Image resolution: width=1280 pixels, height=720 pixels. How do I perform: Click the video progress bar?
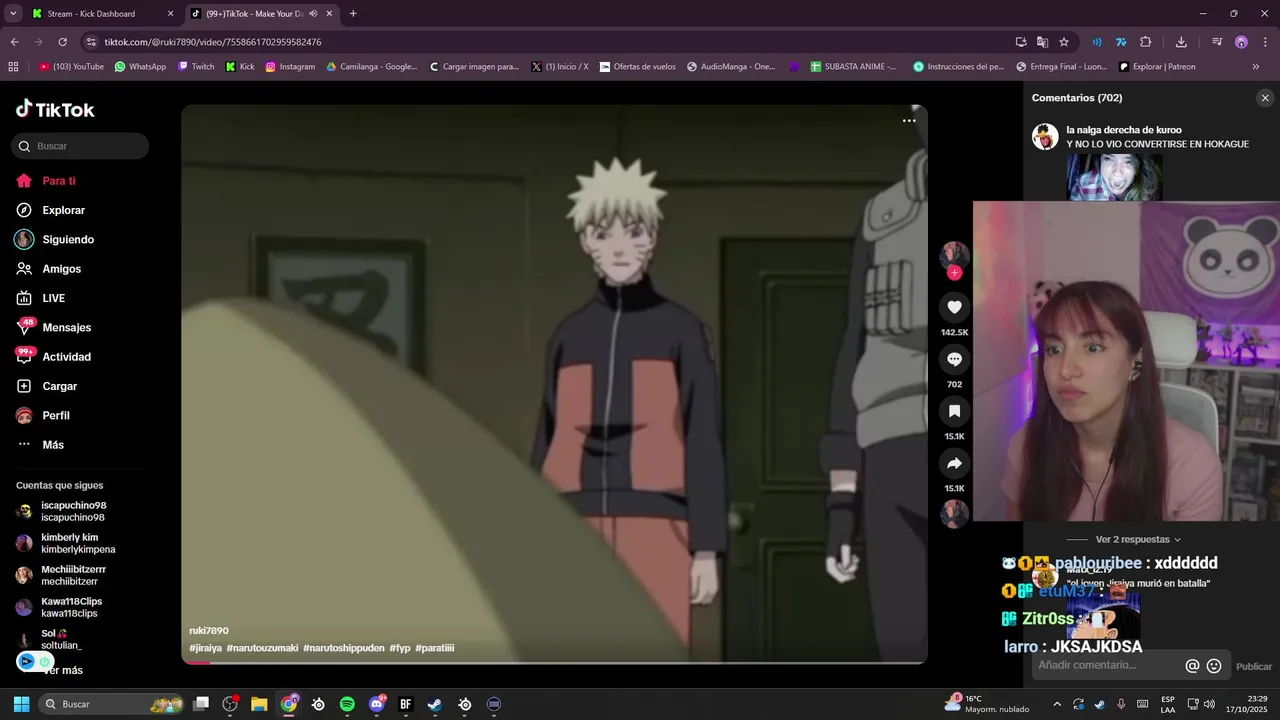pyautogui.click(x=554, y=662)
